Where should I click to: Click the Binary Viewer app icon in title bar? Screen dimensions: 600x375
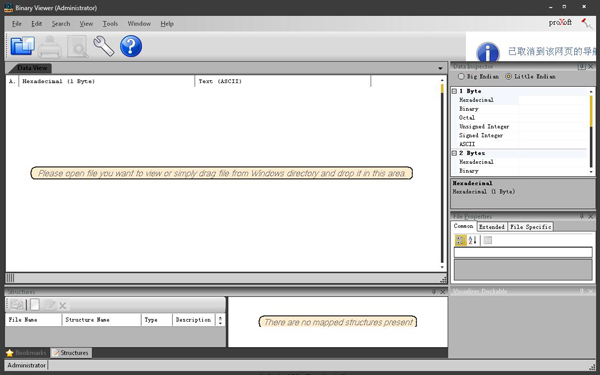[8, 7]
